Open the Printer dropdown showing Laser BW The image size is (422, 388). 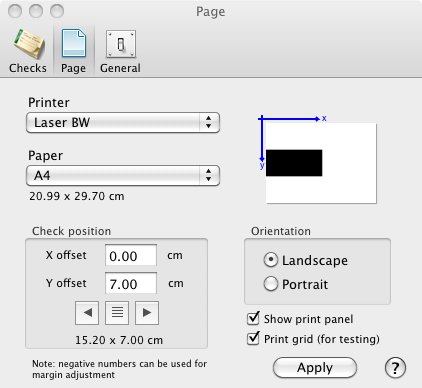[123, 122]
